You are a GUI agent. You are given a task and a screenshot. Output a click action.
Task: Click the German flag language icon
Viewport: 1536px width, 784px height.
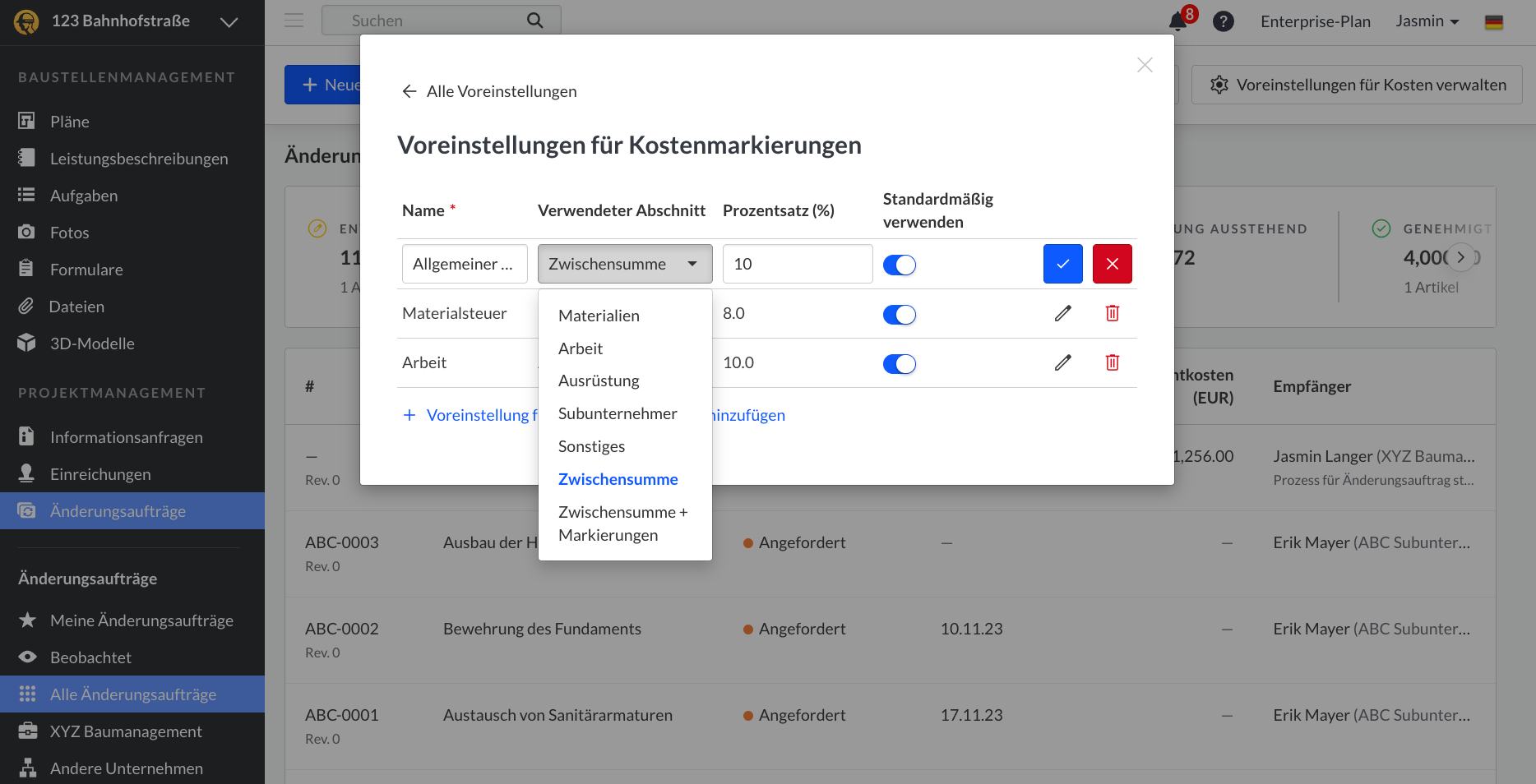[x=1494, y=22]
